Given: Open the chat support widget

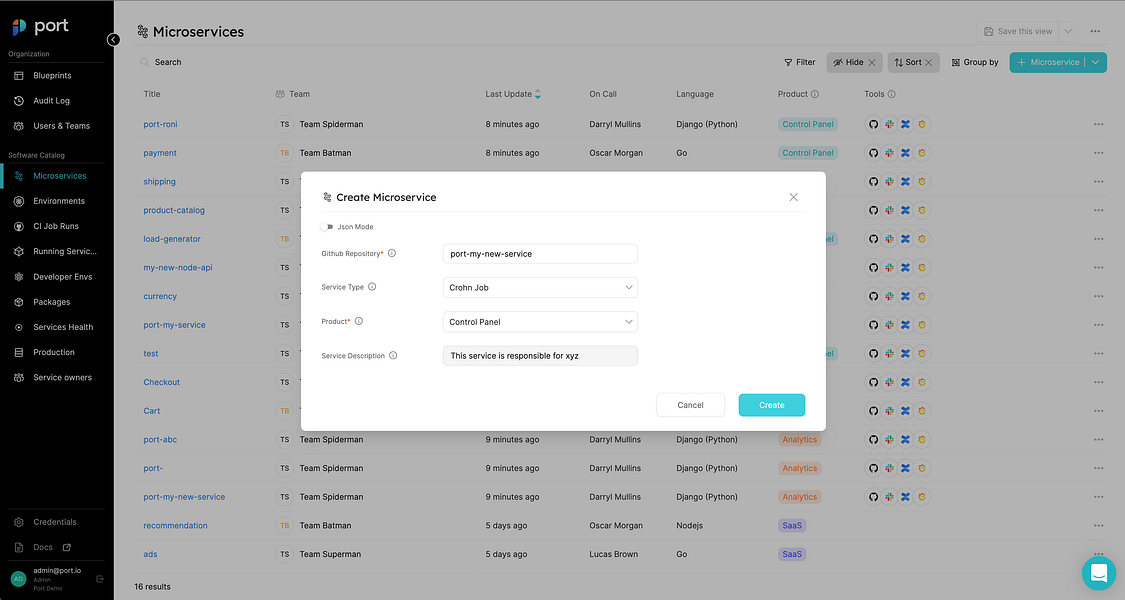Looking at the screenshot, I should tap(1098, 573).
